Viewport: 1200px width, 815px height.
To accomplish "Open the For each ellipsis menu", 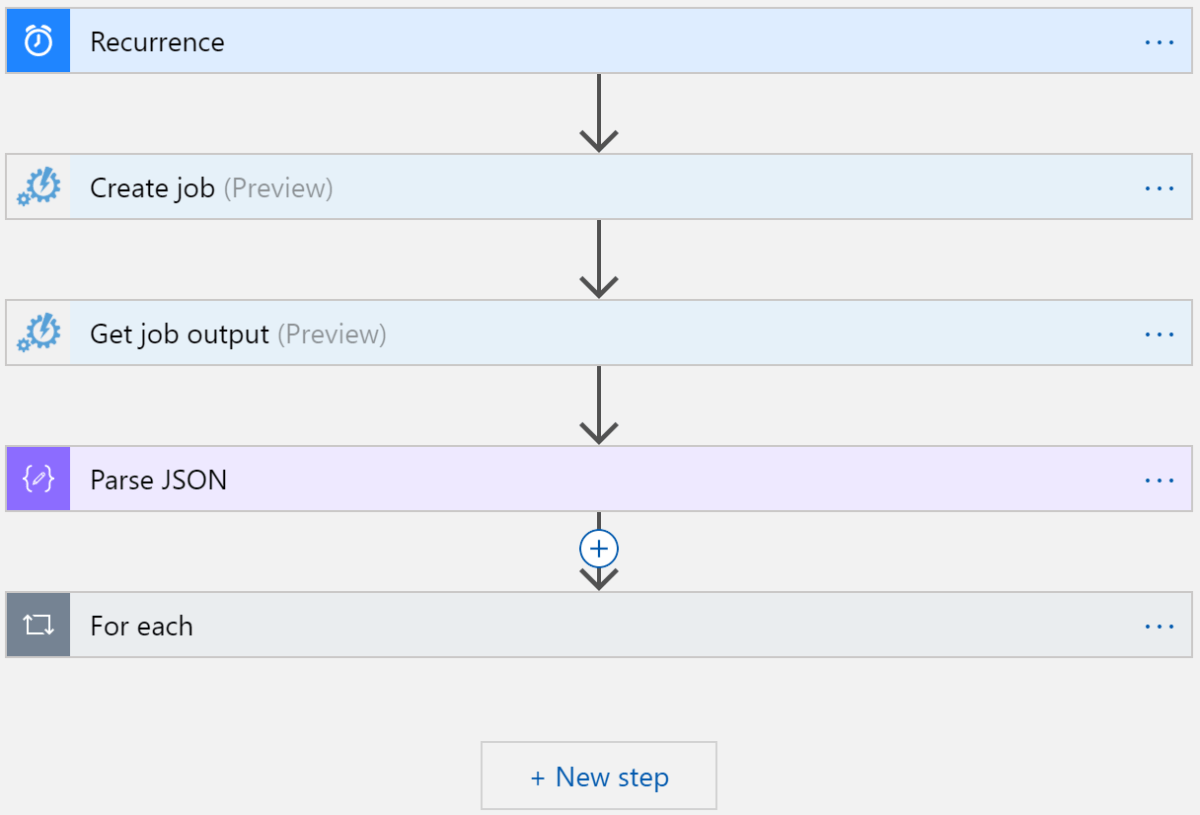I will click(1159, 625).
